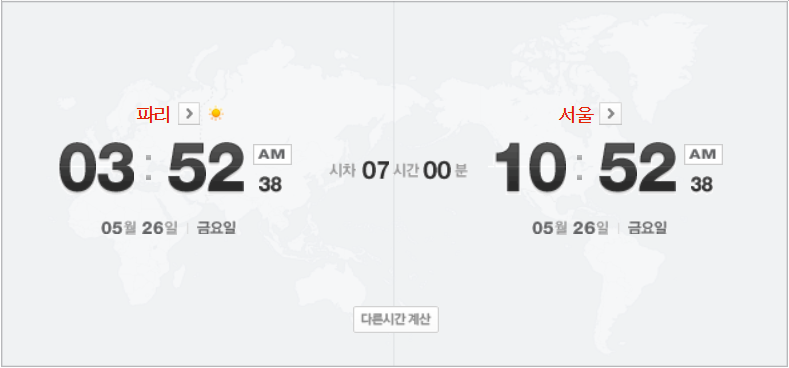Open the 파리 city selector arrow
Viewport: 789px width, 368px height.
[189, 114]
